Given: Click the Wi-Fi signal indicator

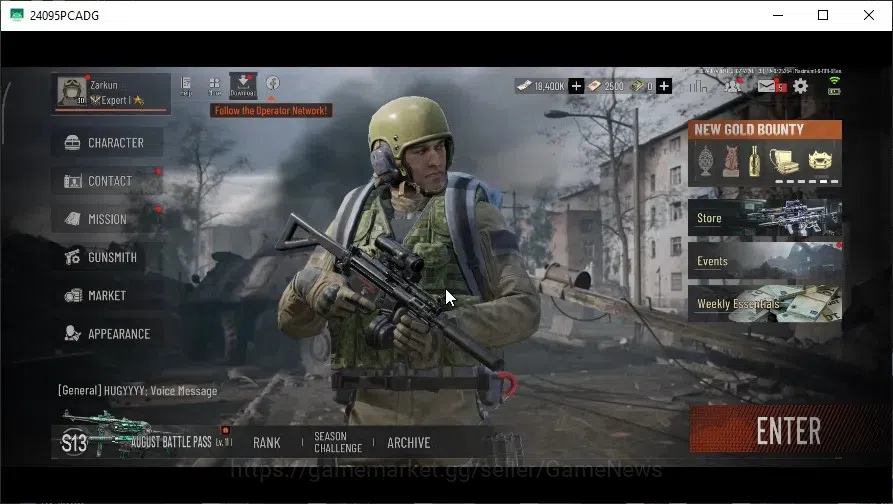Looking at the screenshot, I should (834, 80).
